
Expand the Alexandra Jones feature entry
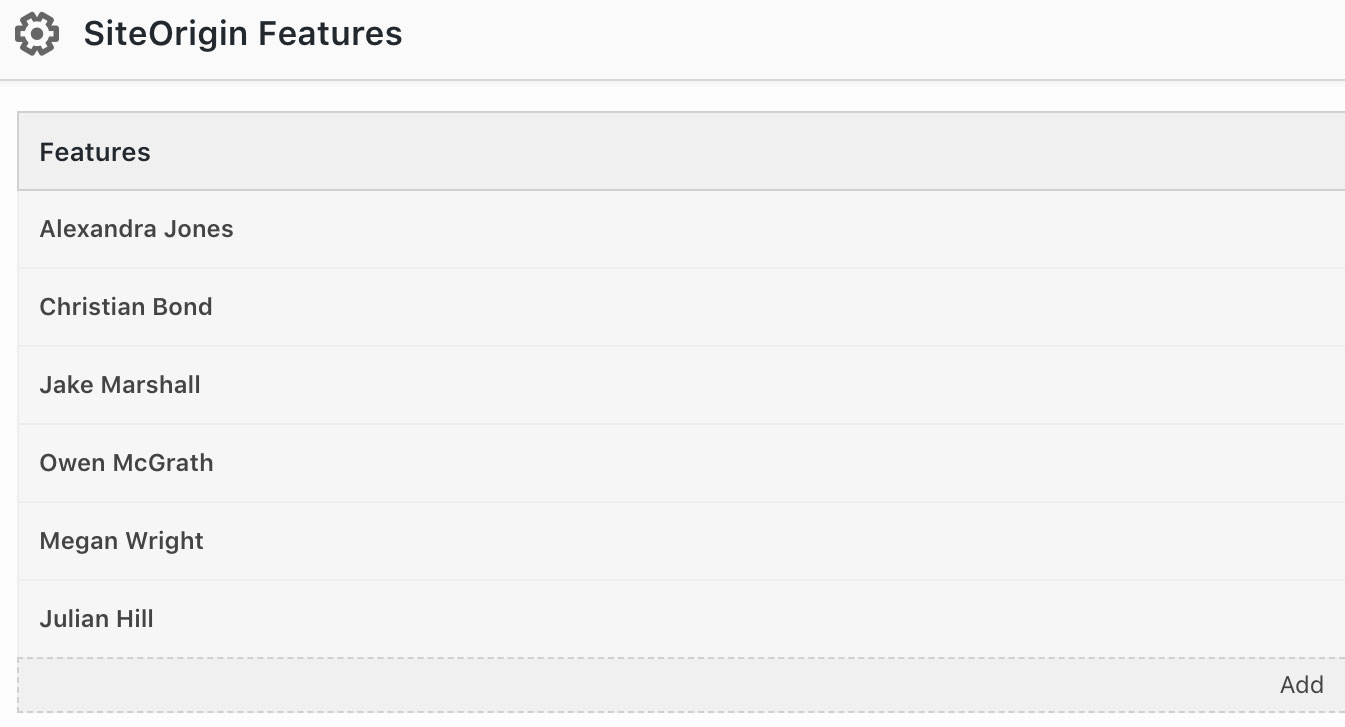click(x=136, y=228)
